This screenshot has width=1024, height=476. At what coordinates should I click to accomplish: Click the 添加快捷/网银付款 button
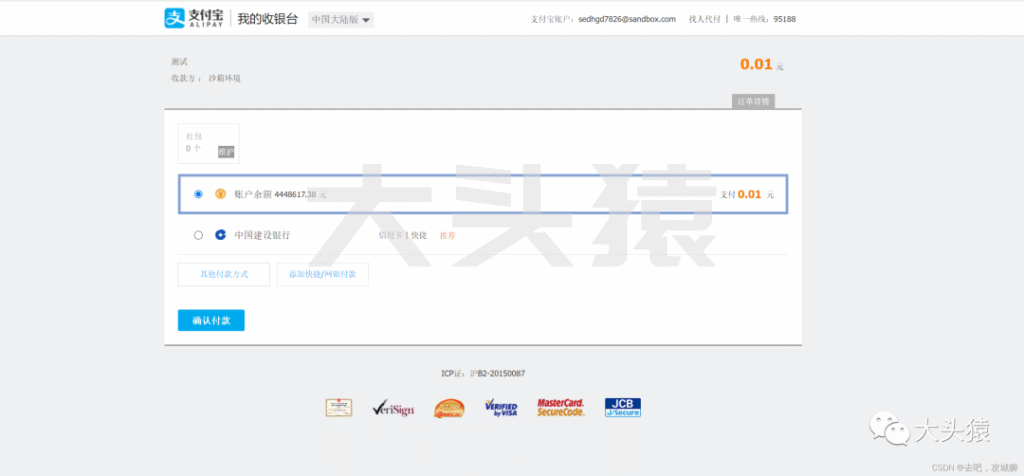(323, 274)
